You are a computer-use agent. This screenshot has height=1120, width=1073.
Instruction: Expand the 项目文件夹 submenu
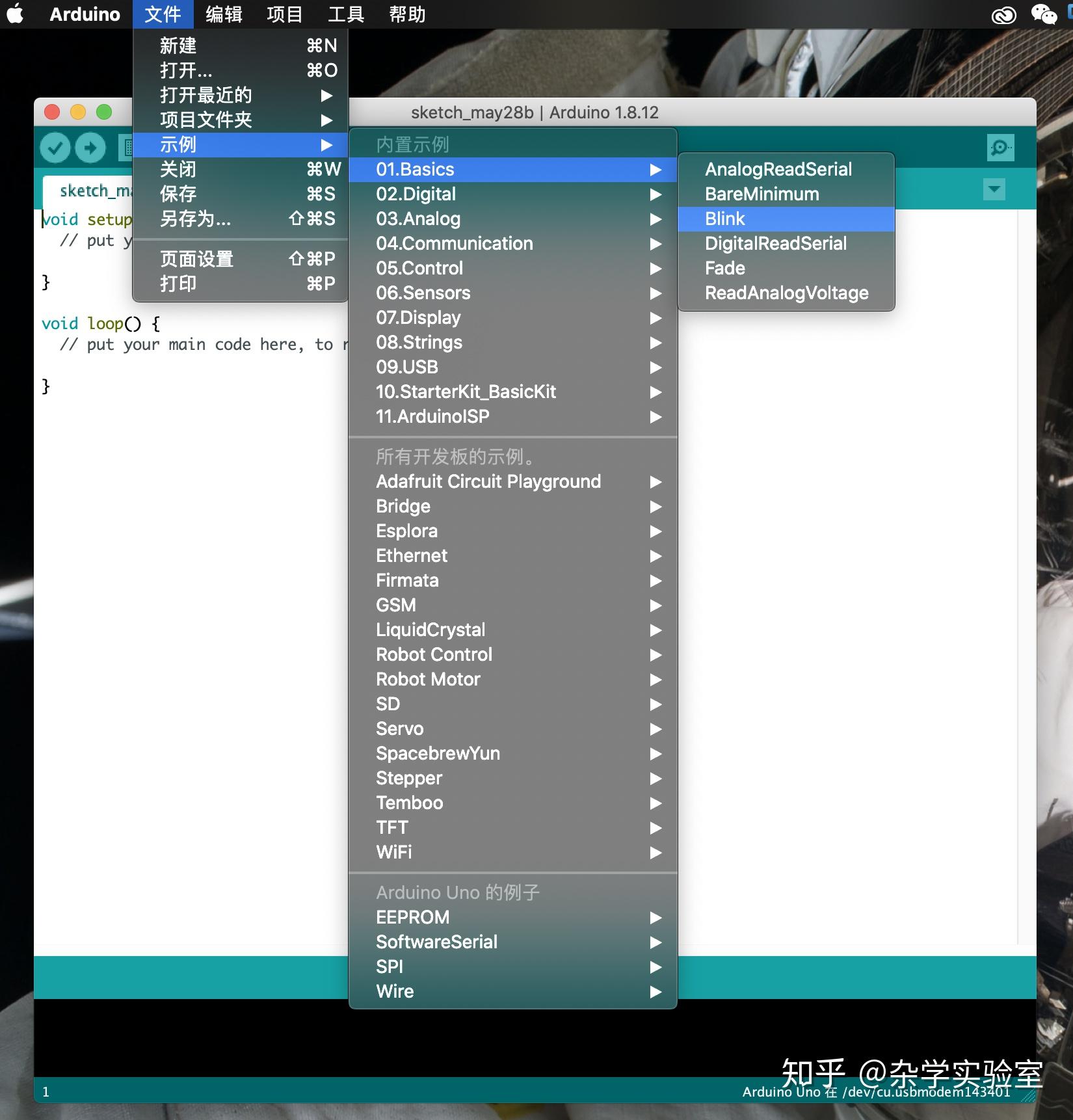pos(241,120)
